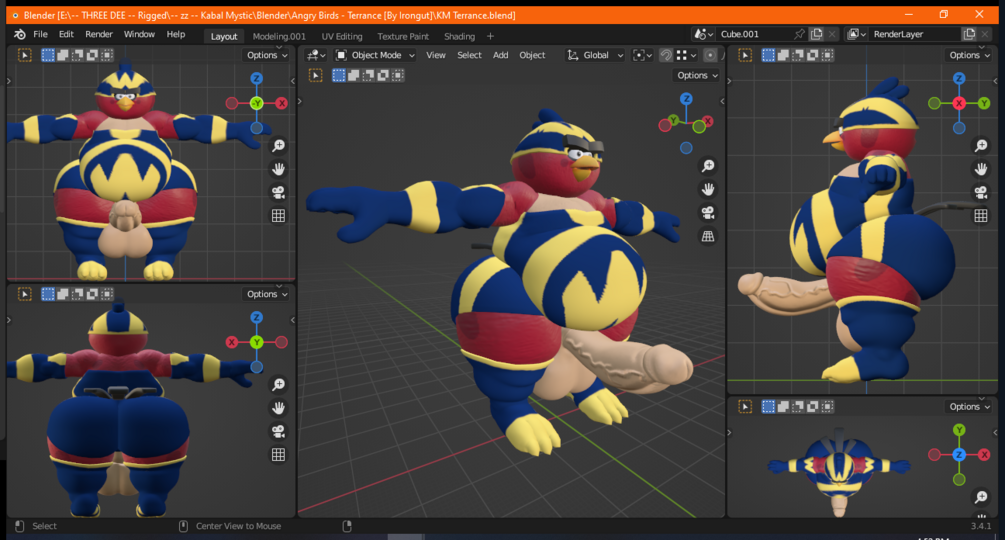Open the snapping options dropdown
The height and width of the screenshot is (540, 1005).
pos(686,55)
